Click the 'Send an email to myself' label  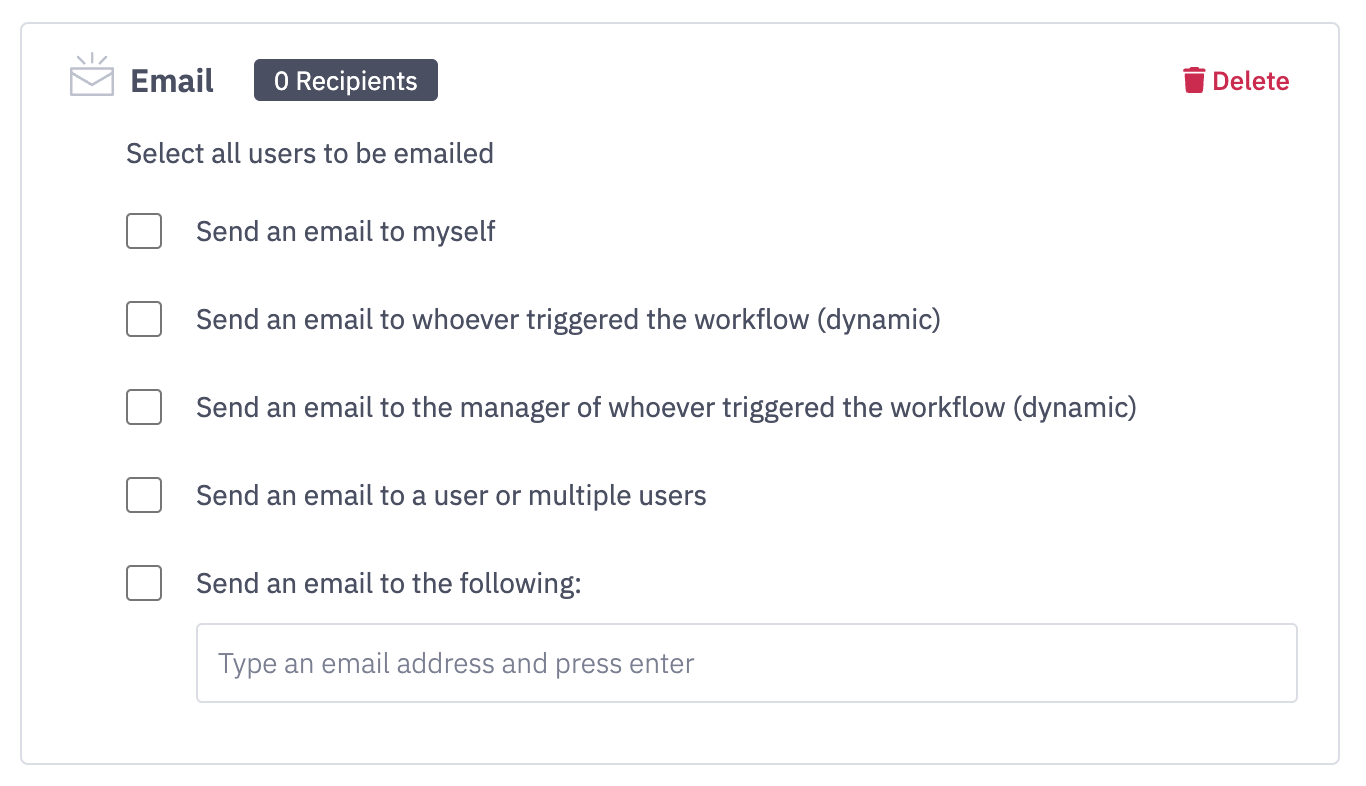point(346,232)
